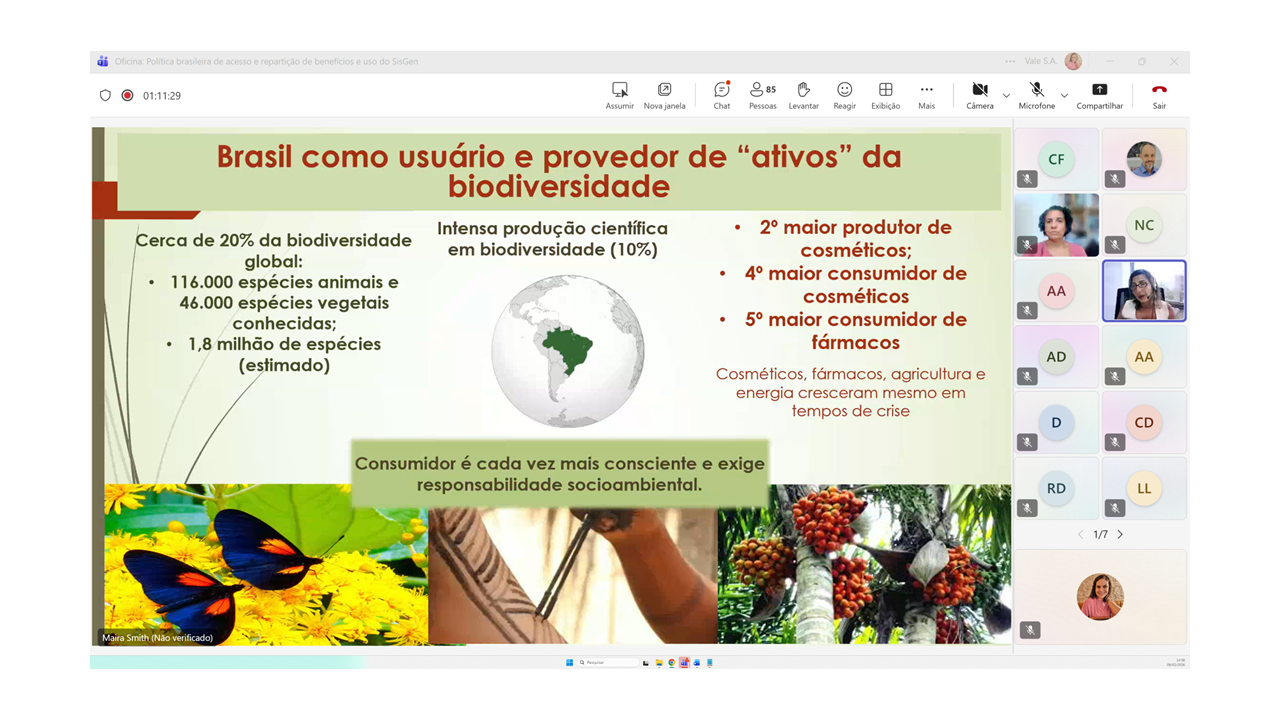Image resolution: width=1280 pixels, height=720 pixels.
Task: Click the 1/7 page indicator
Action: coord(1100,535)
